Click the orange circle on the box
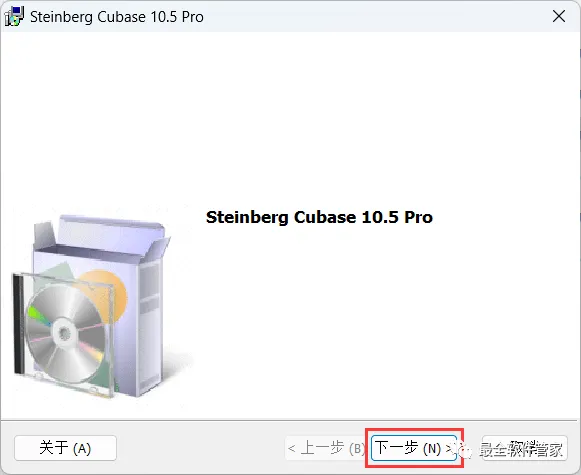 pos(107,295)
